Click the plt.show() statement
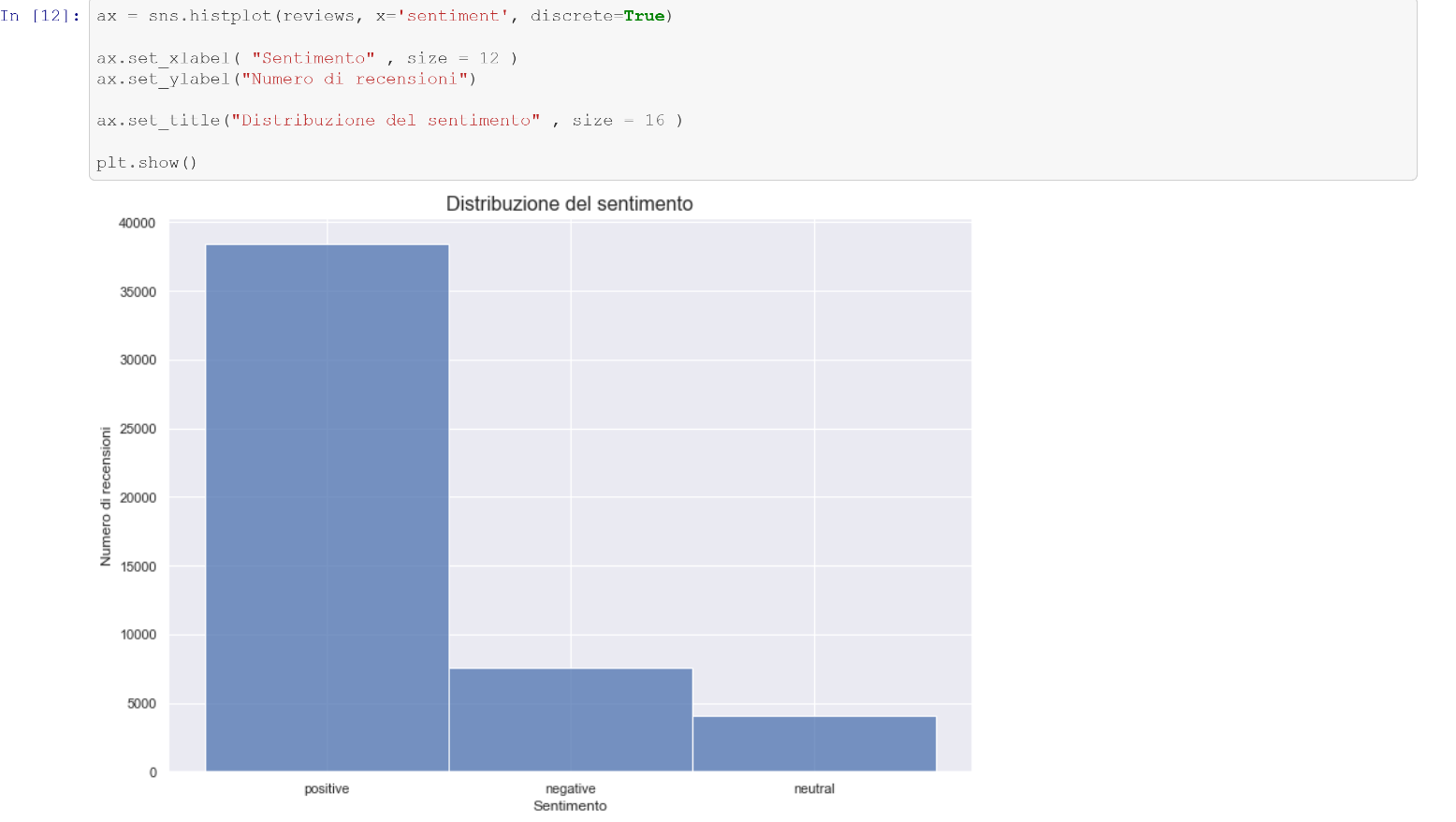The width and height of the screenshot is (1456, 822). point(146,162)
